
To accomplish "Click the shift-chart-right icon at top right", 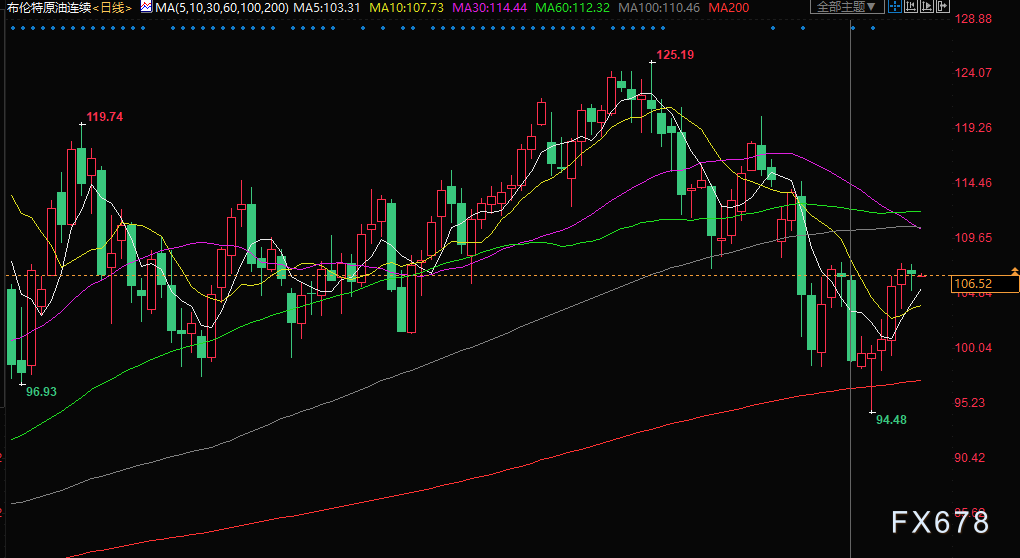I will coord(943,7).
